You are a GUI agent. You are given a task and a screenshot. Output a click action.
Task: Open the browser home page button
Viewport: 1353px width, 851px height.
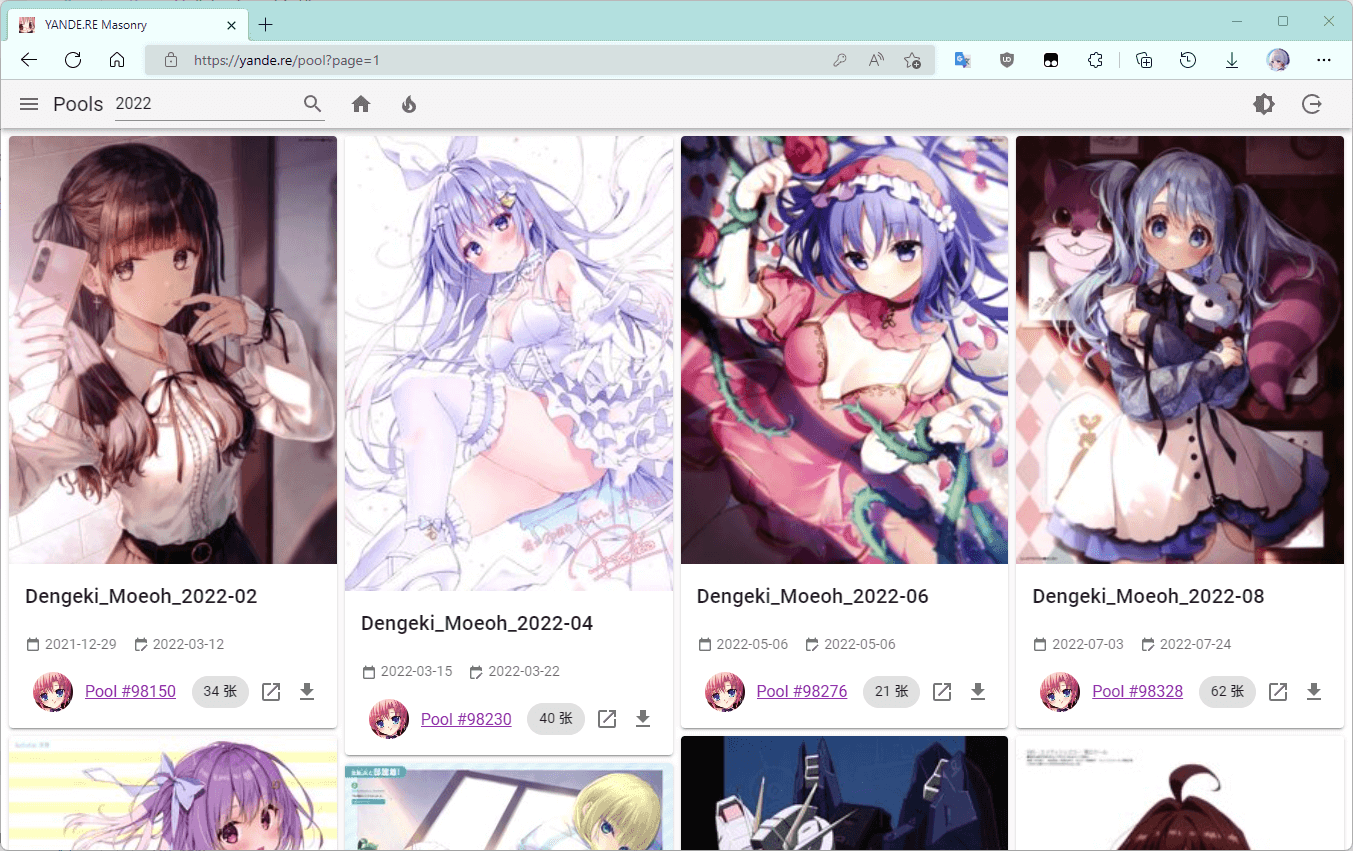[117, 60]
